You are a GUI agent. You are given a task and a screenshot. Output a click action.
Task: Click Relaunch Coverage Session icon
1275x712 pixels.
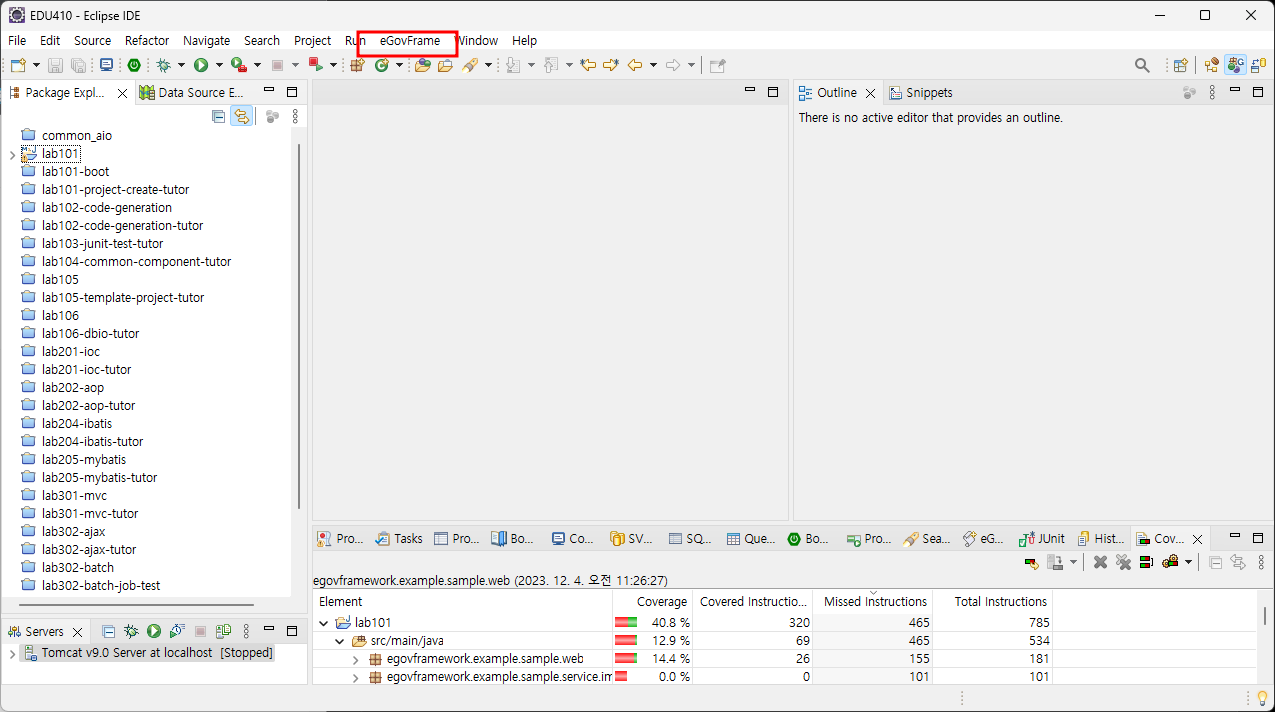click(x=1031, y=562)
